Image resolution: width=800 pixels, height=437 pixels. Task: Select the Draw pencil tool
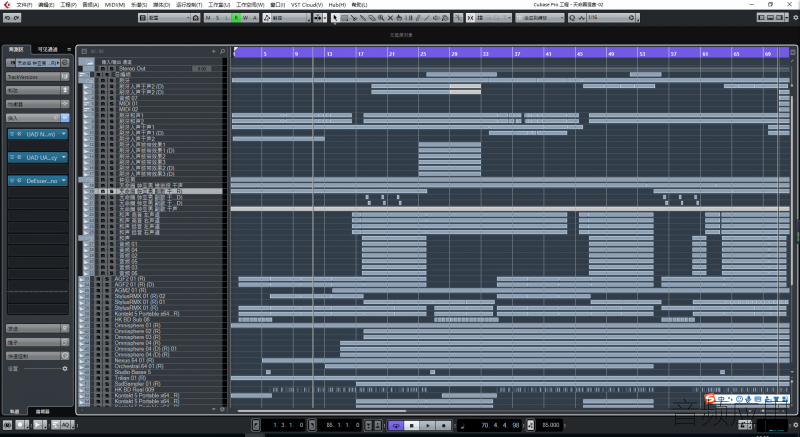418,18
